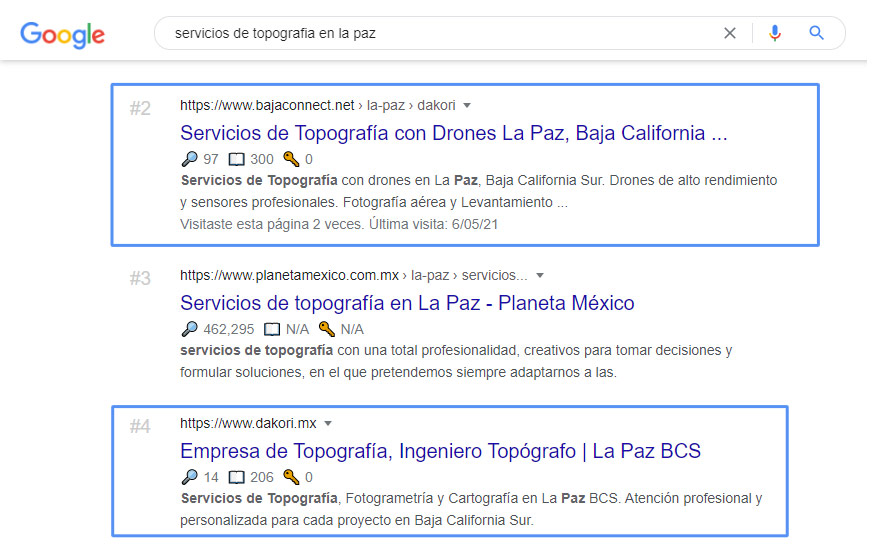This screenshot has height=544, width=875.
Task: Click the magnifier metric icon beside 97
Action: (190, 159)
